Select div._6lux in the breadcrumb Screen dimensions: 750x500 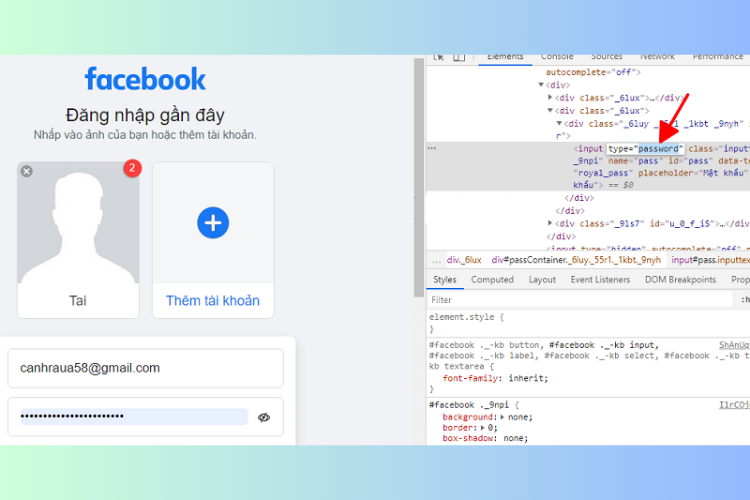pyautogui.click(x=464, y=260)
